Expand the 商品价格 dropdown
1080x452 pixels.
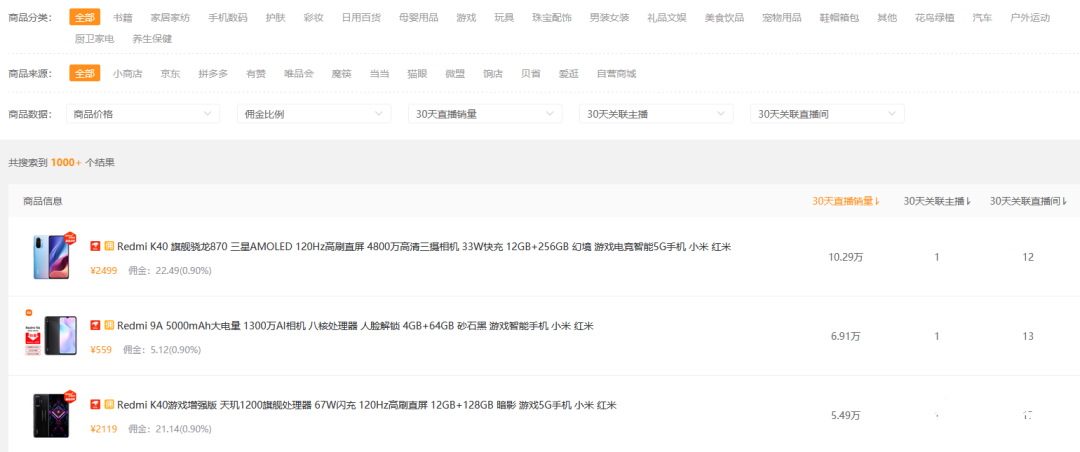click(x=143, y=114)
